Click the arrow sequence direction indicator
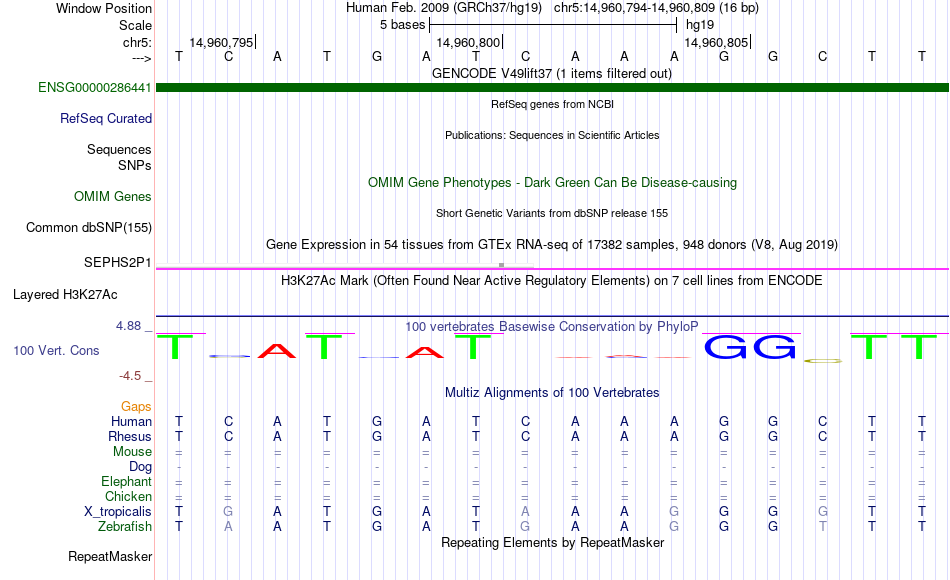 coord(141,58)
